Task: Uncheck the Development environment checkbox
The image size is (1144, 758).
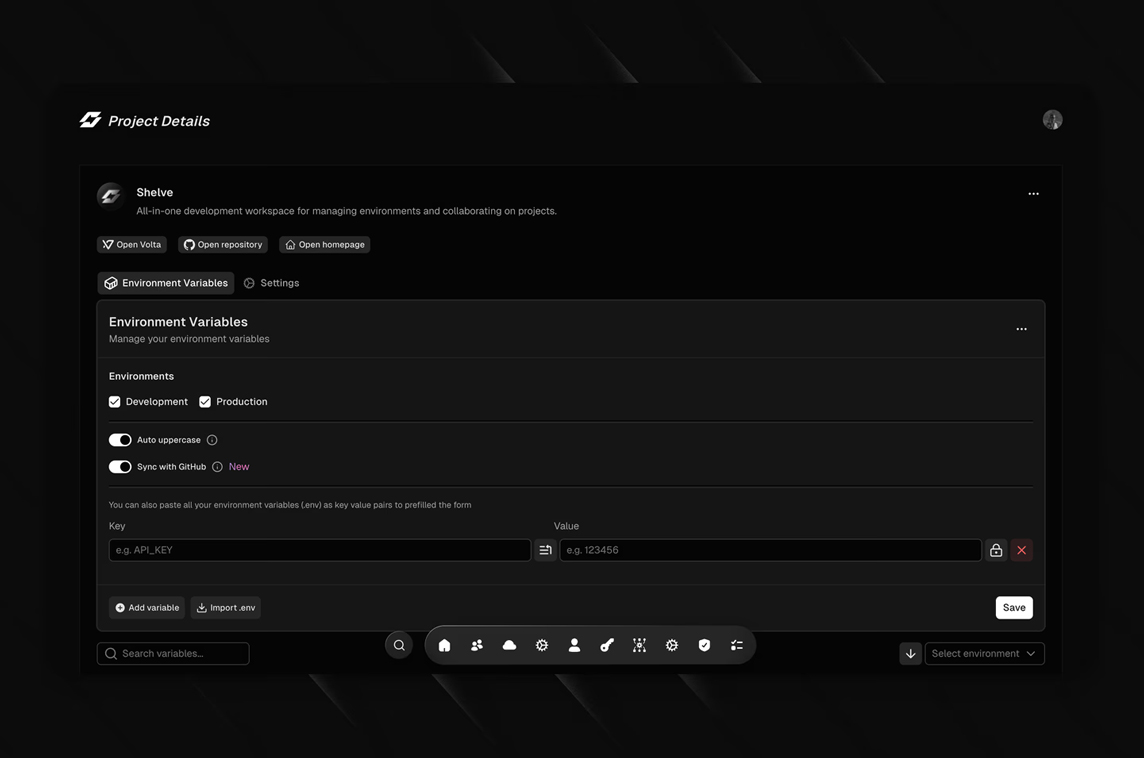Action: tap(115, 402)
